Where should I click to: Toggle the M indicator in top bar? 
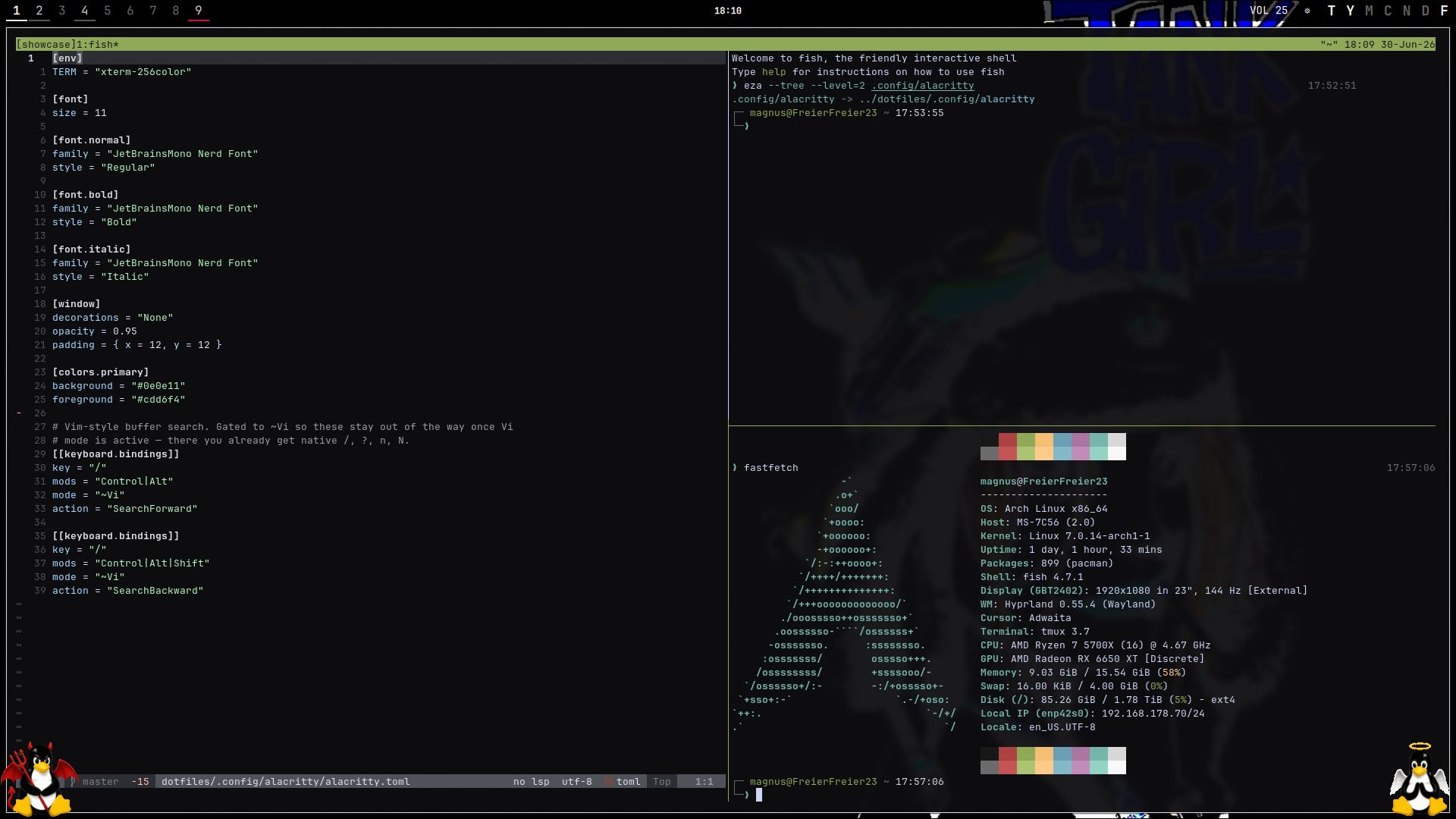[1370, 11]
